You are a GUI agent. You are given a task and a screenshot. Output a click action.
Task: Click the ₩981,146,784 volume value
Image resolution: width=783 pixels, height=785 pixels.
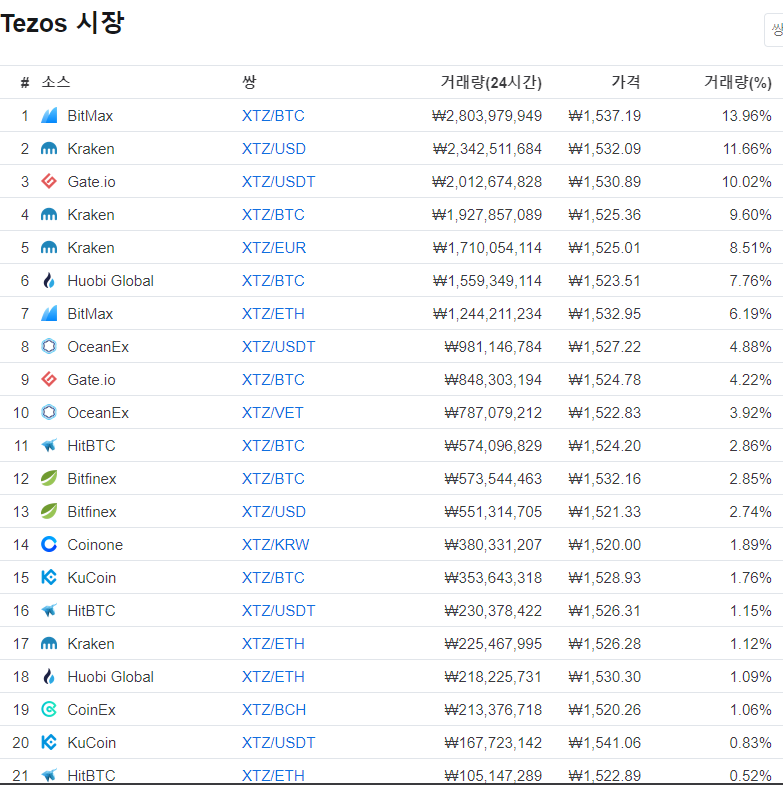coord(493,346)
